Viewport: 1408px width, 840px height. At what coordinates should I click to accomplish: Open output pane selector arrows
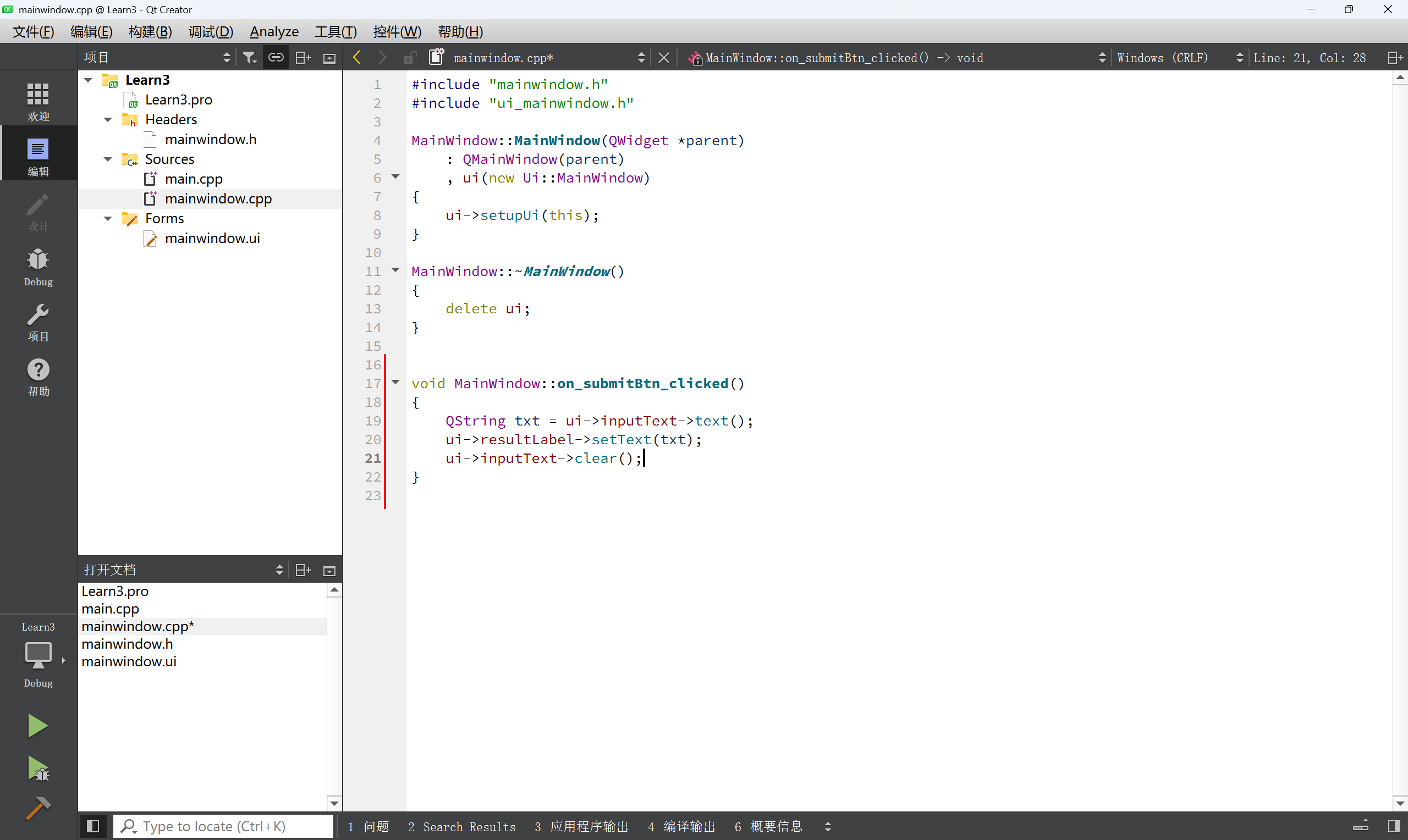tap(828, 827)
